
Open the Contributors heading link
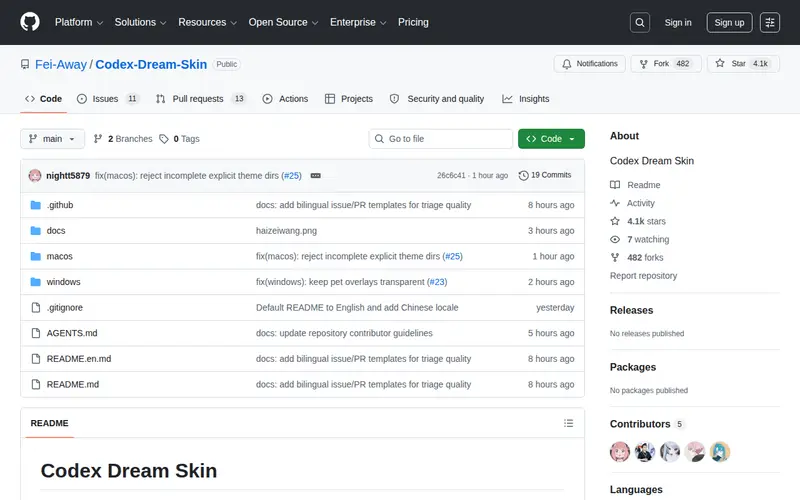tap(646, 424)
